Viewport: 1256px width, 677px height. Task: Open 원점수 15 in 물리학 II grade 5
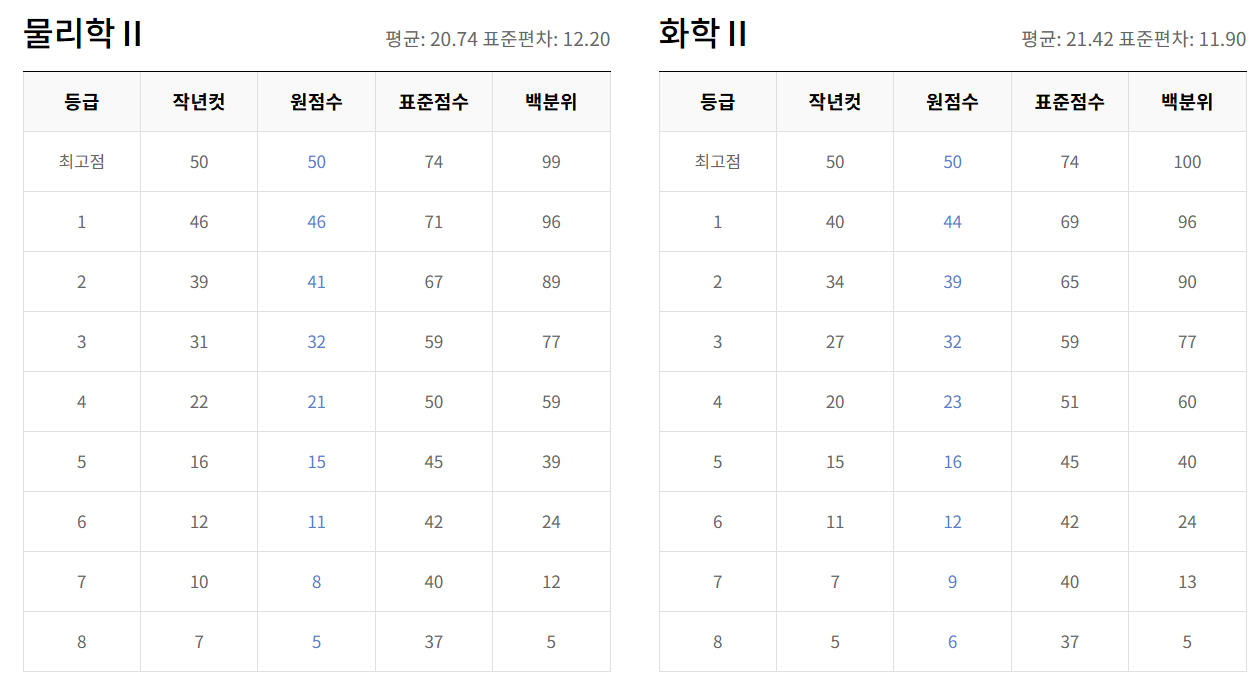tap(316, 462)
